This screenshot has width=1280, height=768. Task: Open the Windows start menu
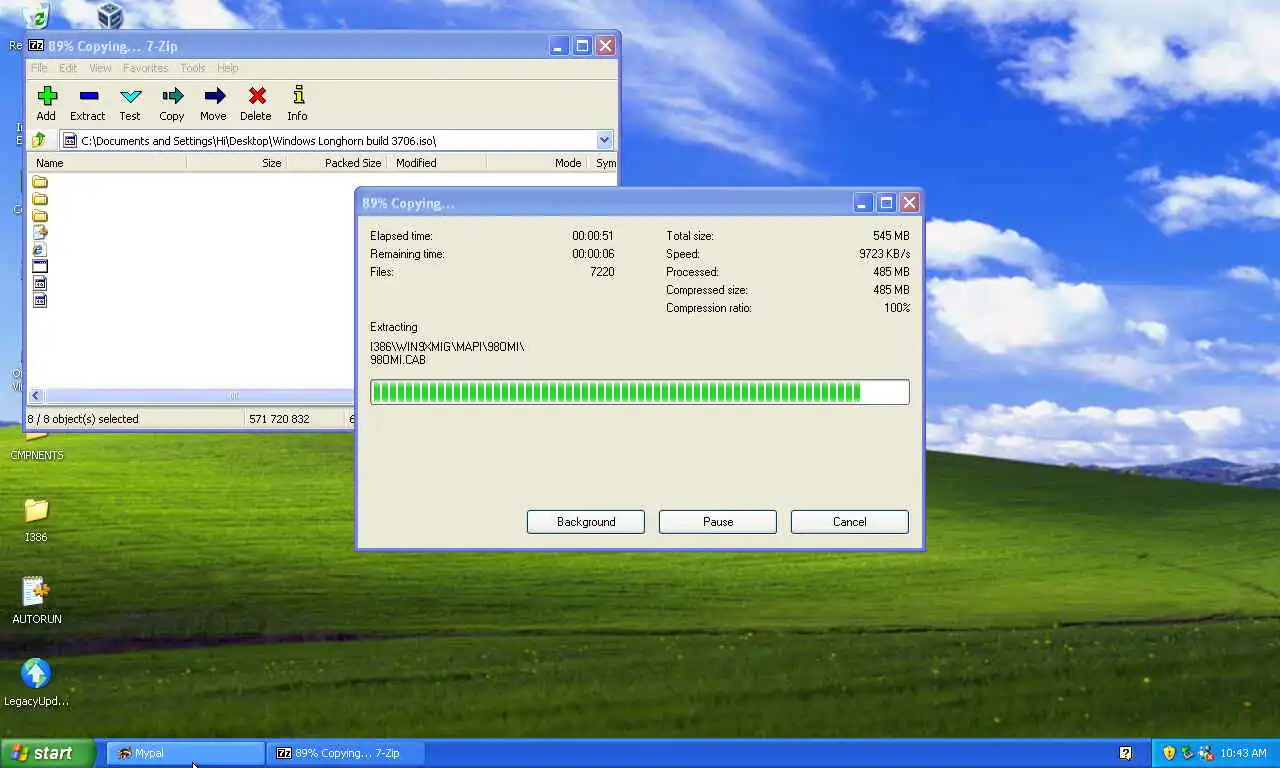(48, 753)
